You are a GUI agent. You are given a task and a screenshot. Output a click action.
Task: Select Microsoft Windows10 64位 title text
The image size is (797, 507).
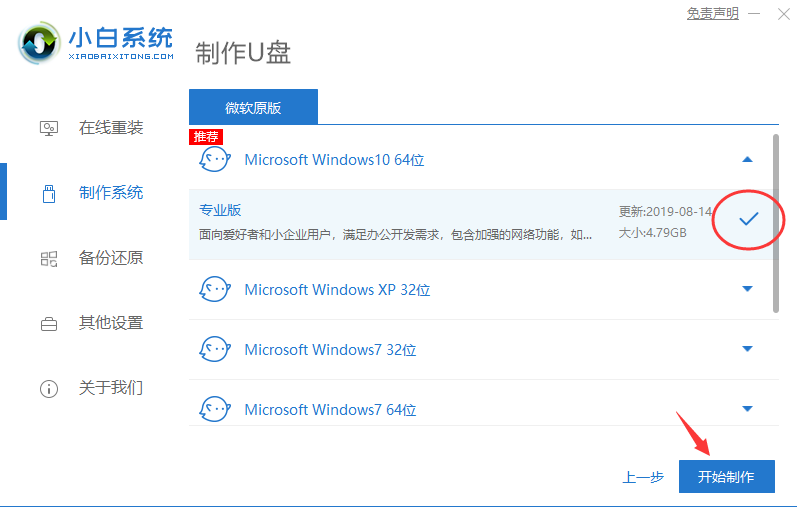pos(334,160)
